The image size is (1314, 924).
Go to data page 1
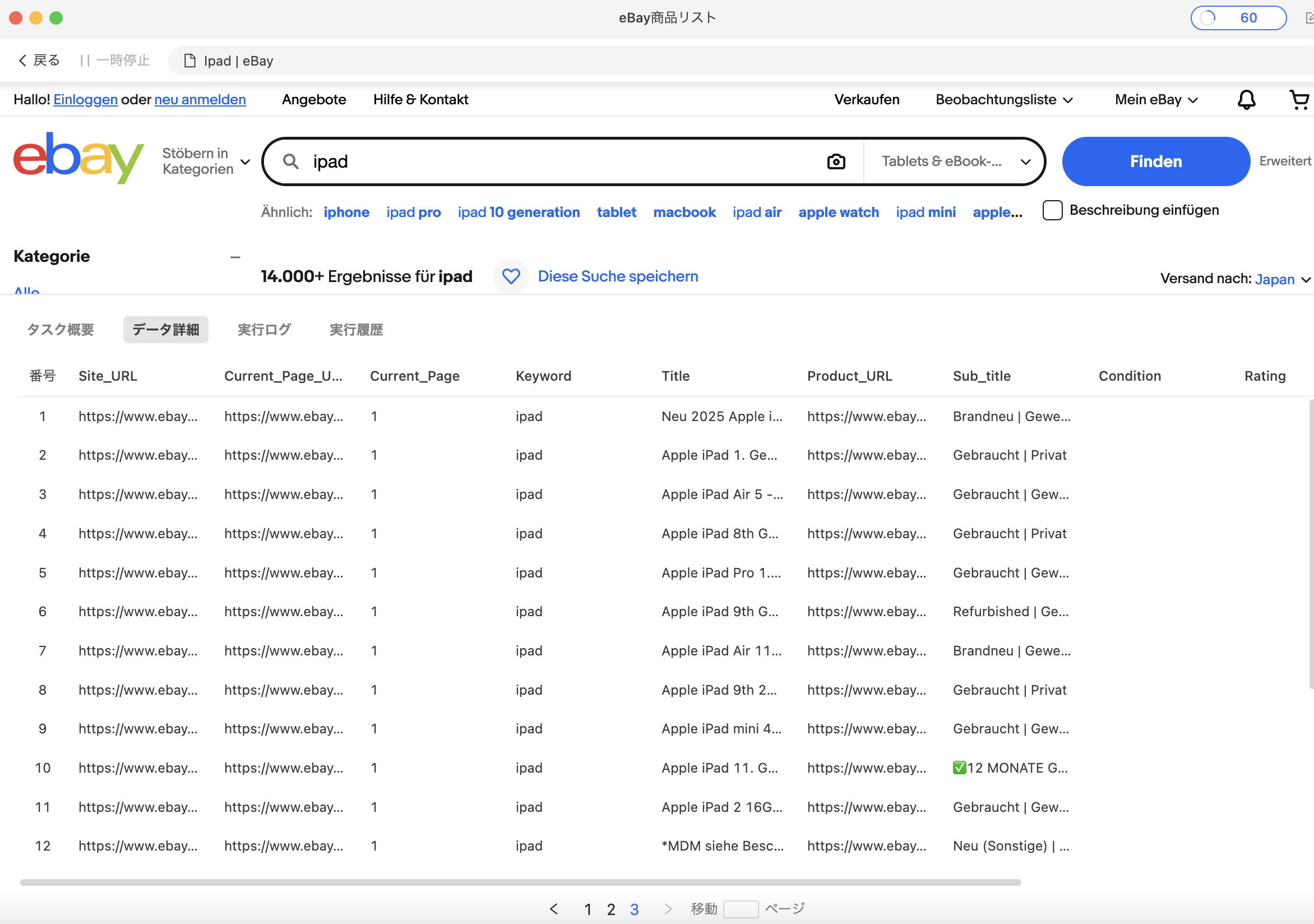pos(587,909)
